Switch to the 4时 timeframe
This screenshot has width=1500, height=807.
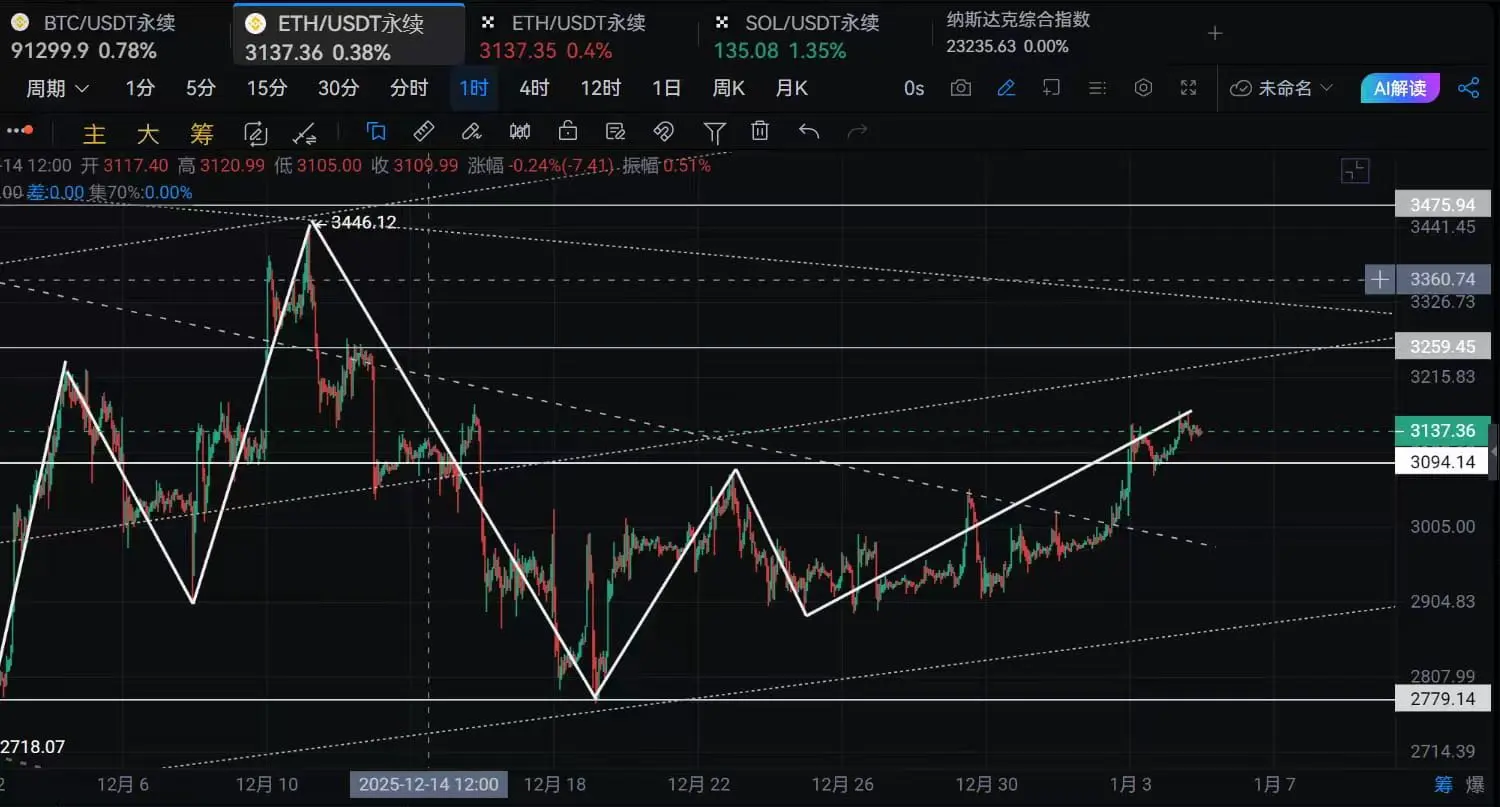[x=534, y=88]
